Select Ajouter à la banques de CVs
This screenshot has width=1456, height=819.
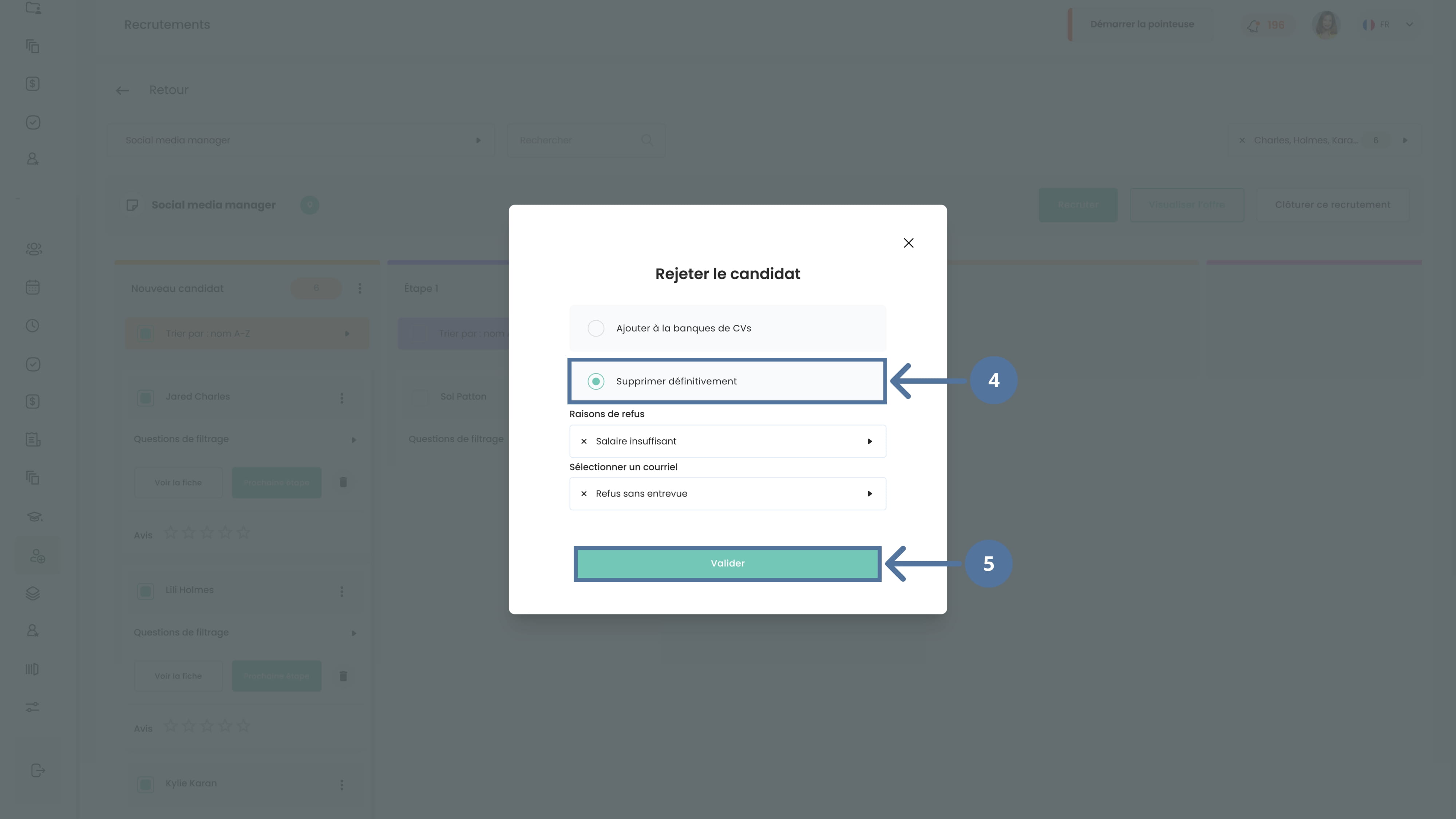(596, 328)
